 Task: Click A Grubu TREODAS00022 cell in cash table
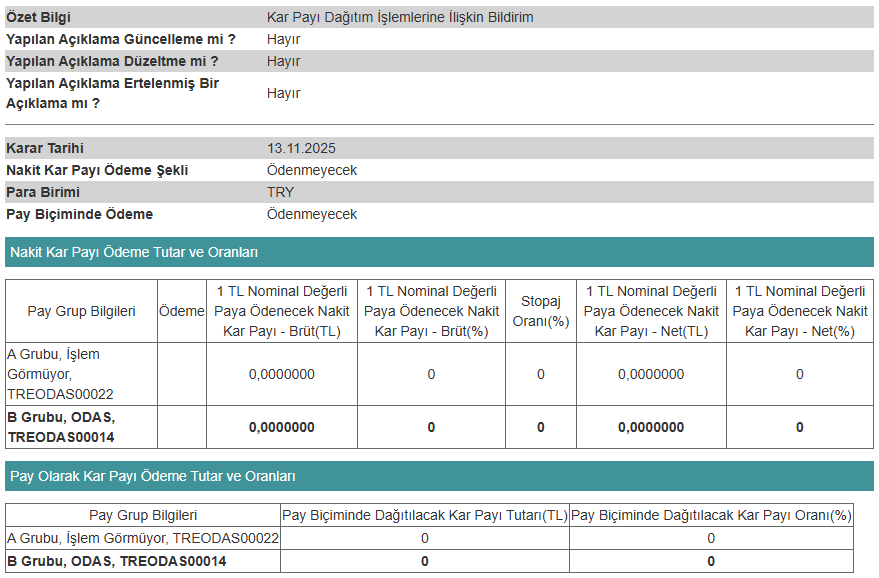coord(60,374)
